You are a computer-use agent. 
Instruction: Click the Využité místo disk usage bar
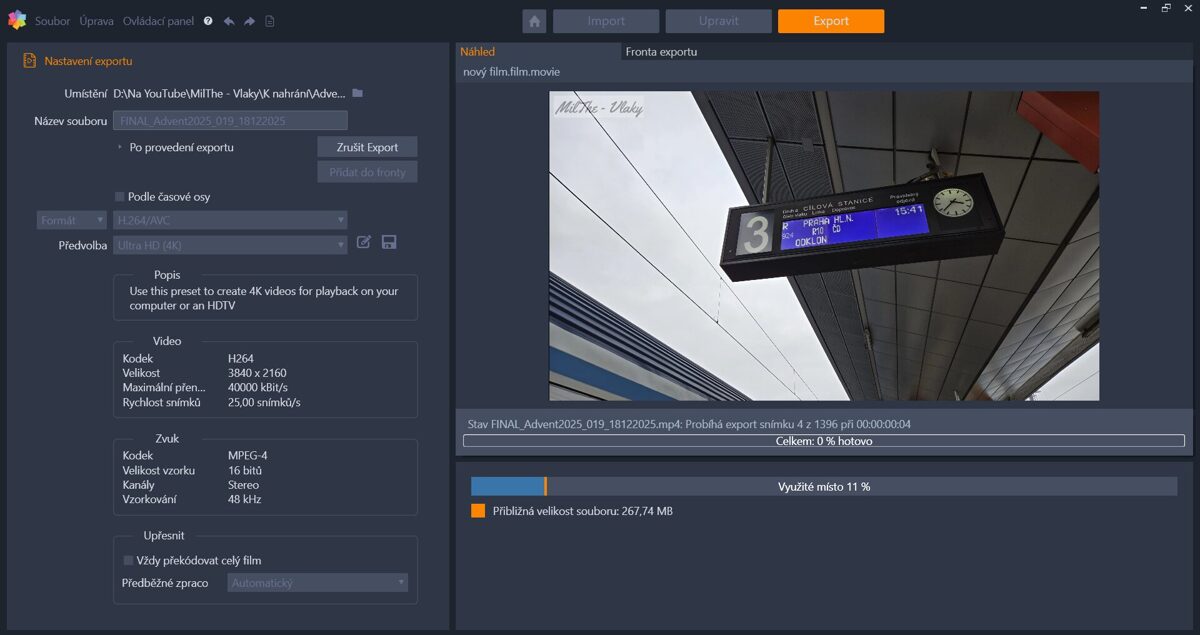(823, 487)
